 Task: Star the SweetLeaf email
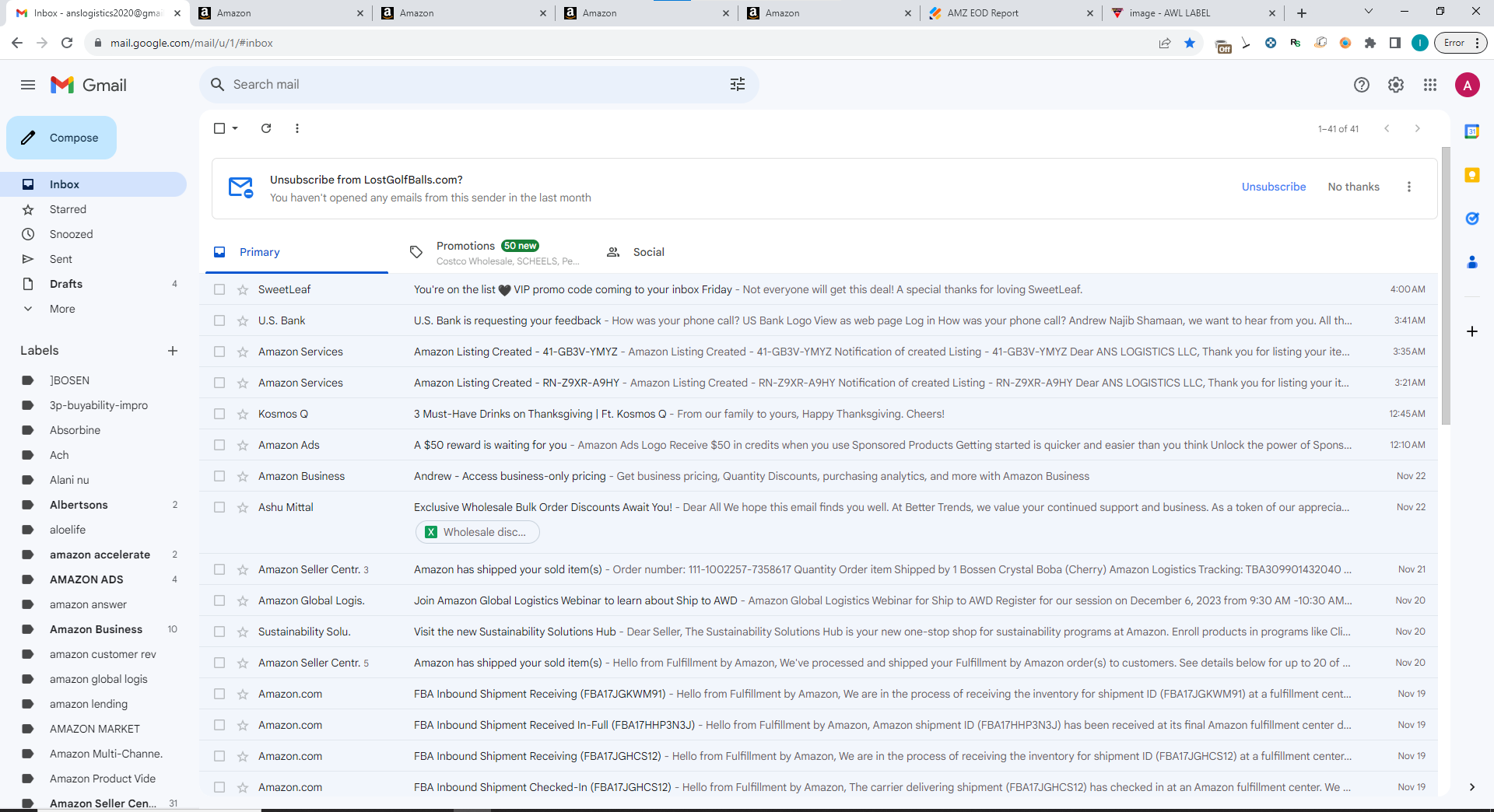click(243, 289)
